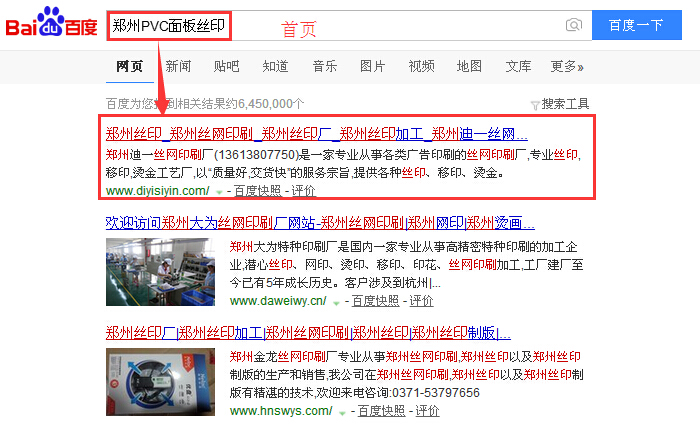
Task: Expand the 更多» menu
Action: click(567, 67)
